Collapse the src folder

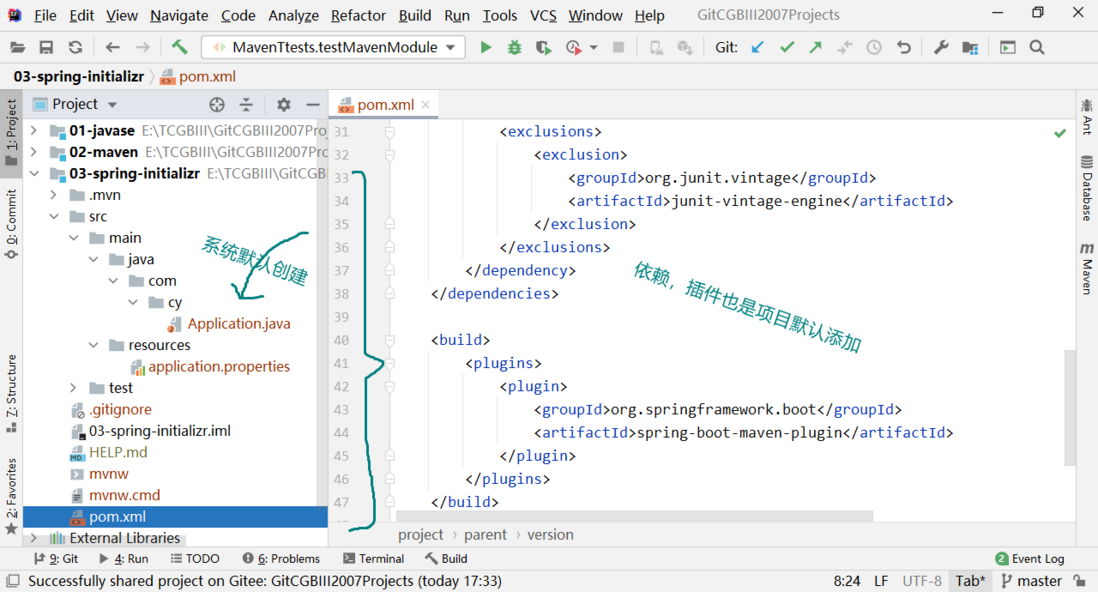pyautogui.click(x=53, y=216)
